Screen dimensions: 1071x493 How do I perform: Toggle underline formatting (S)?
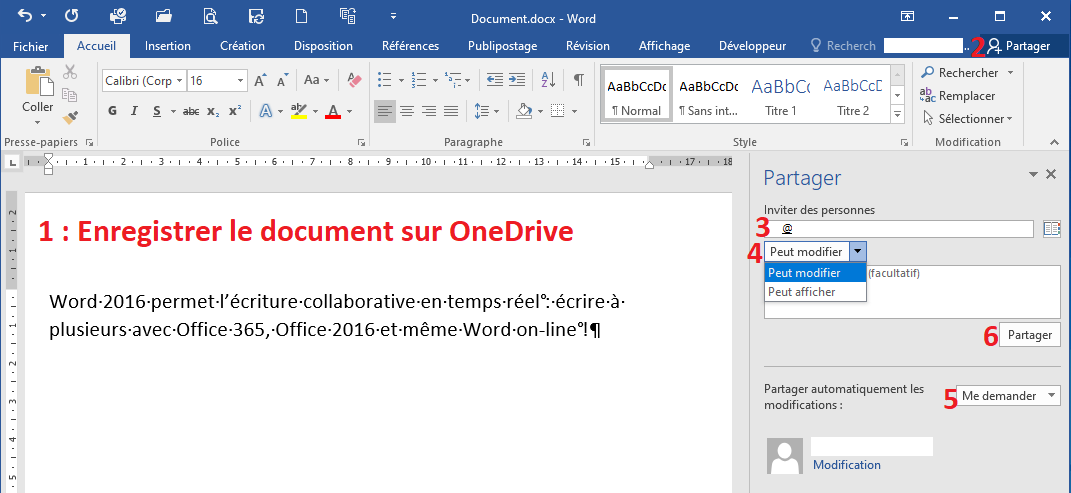coord(156,111)
